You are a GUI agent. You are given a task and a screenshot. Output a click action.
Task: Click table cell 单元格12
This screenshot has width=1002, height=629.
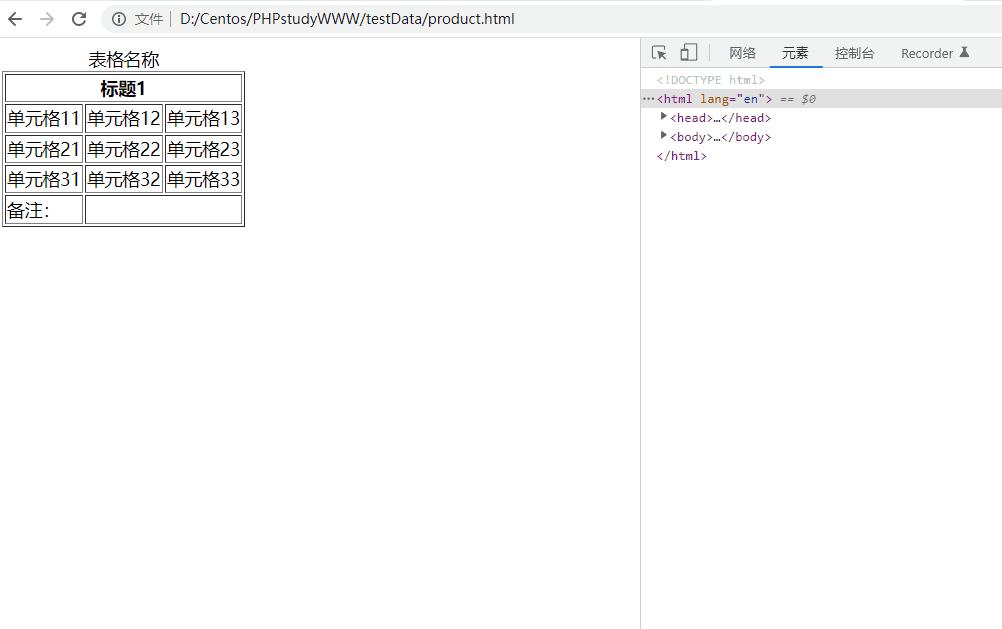[x=124, y=119]
